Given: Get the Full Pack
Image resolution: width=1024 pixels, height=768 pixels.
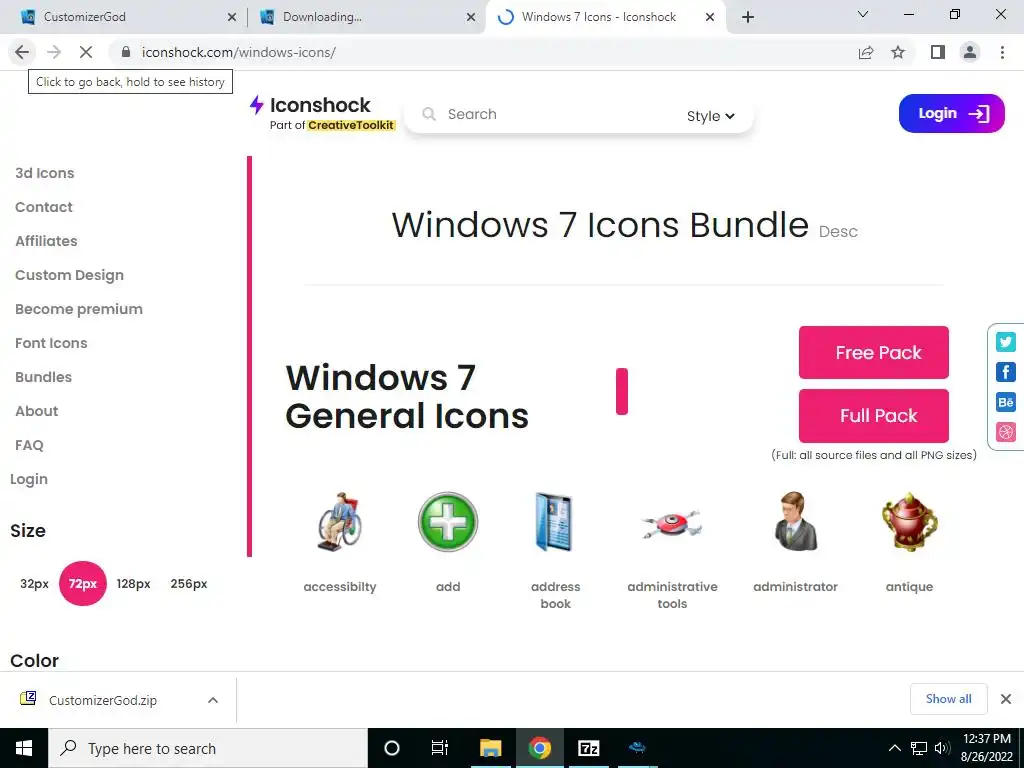Looking at the screenshot, I should (874, 416).
